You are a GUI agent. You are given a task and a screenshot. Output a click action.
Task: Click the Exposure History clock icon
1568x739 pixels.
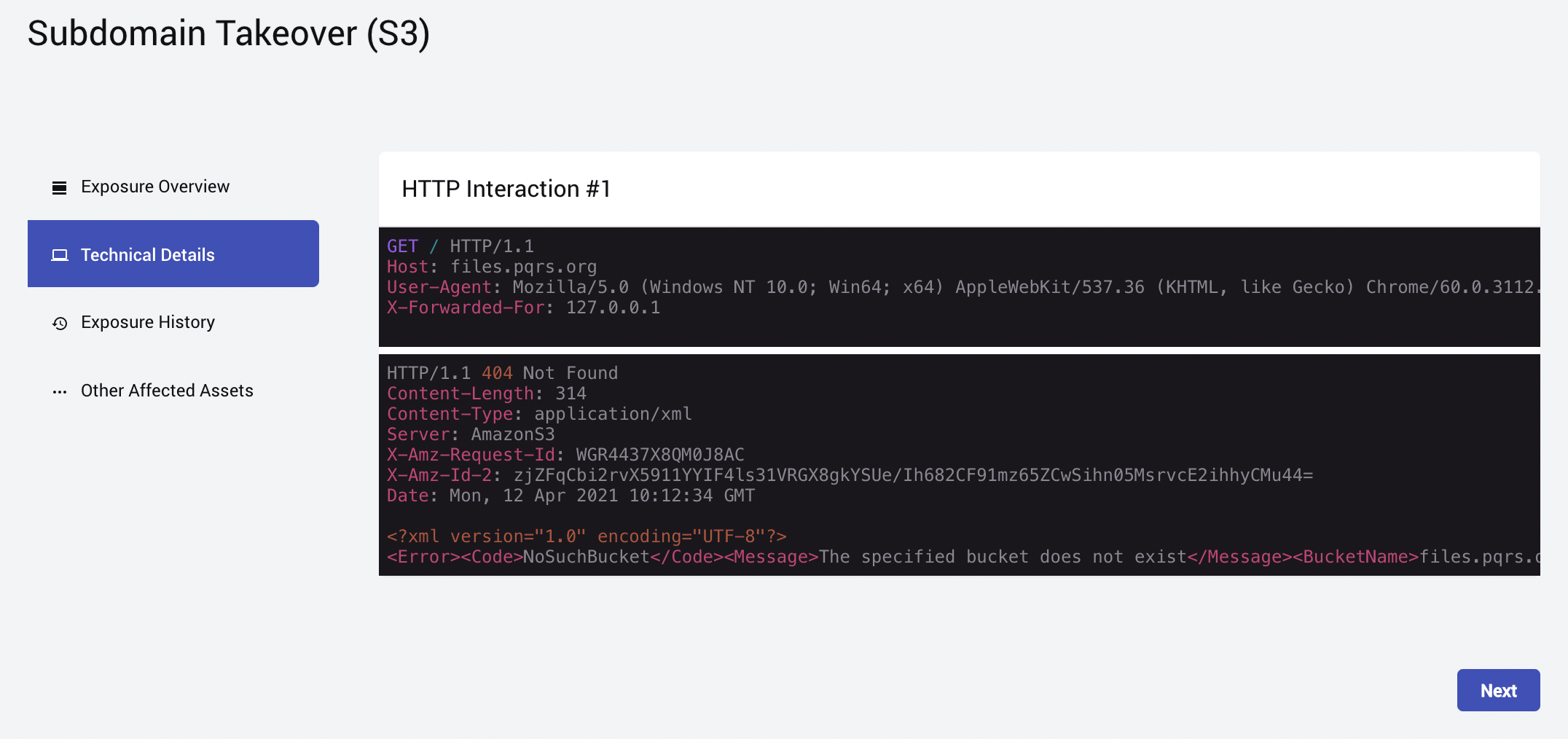60,324
